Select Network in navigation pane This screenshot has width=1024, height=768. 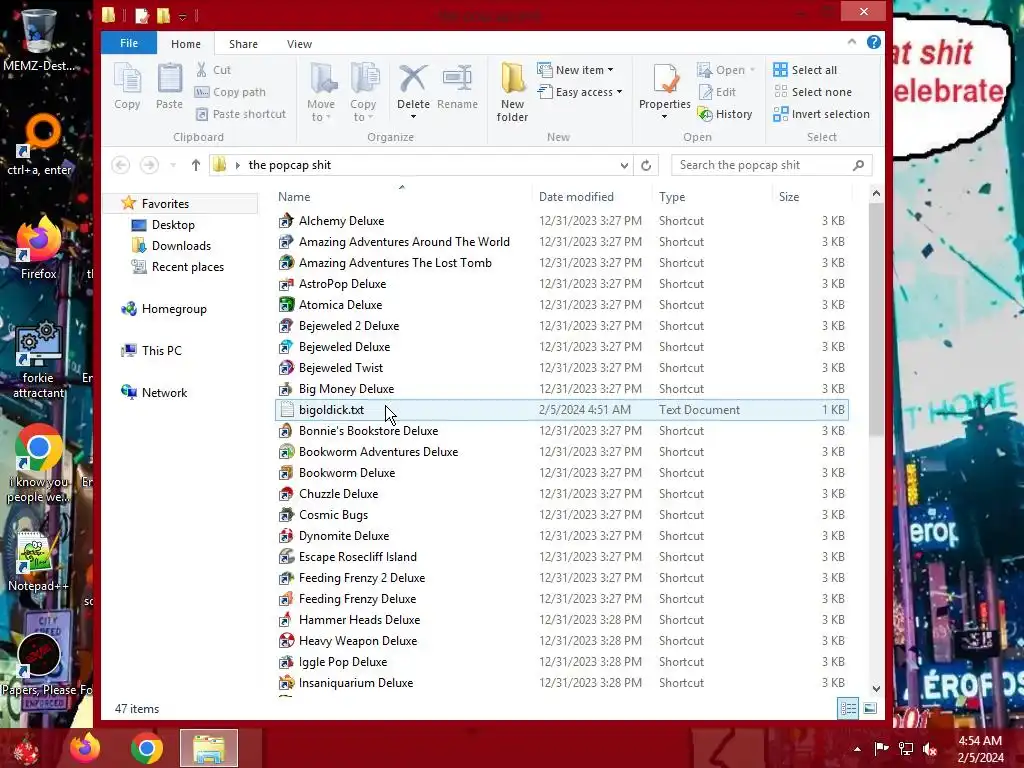point(164,392)
